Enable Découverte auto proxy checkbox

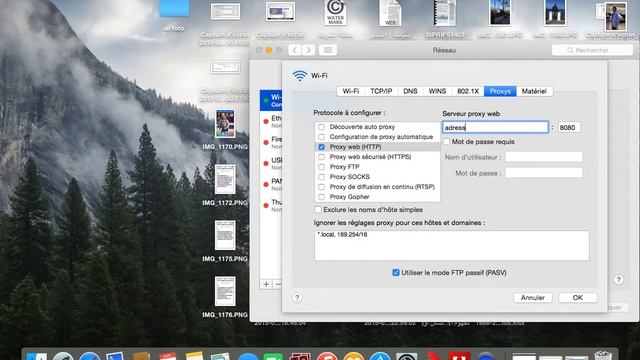click(321, 127)
